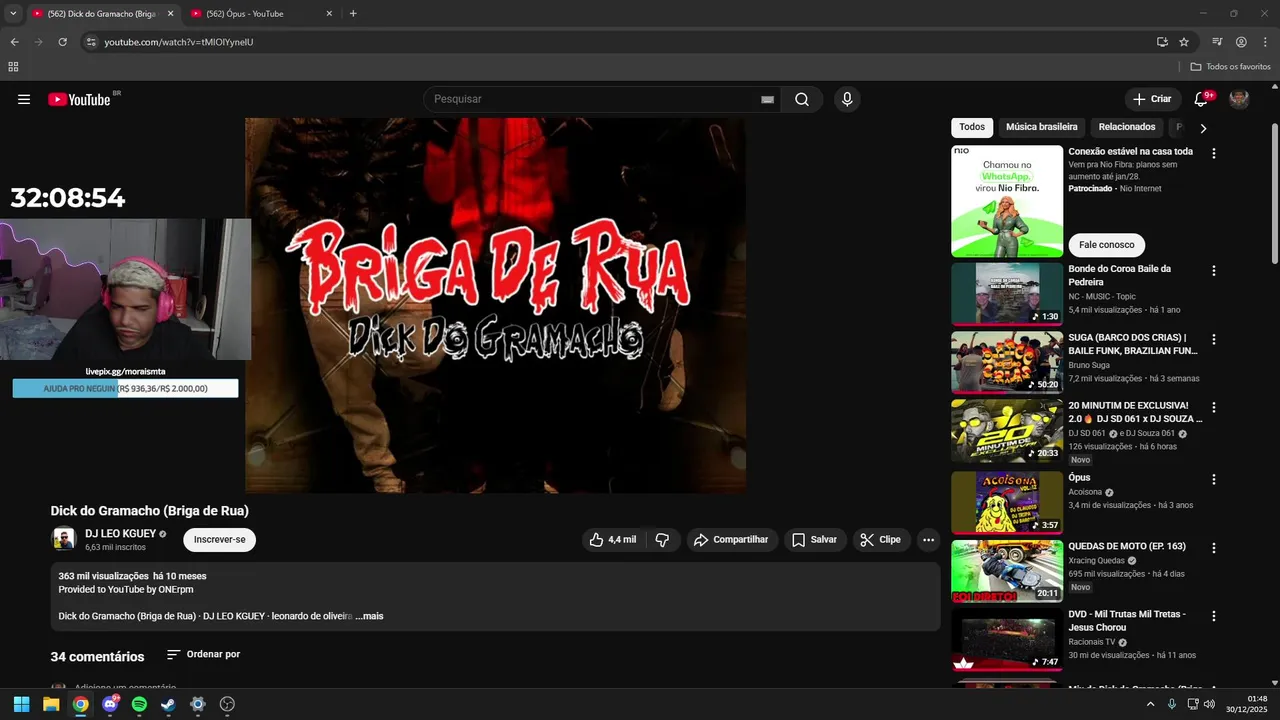Click the Clipe button
Image resolution: width=1280 pixels, height=720 pixels.
(881, 540)
